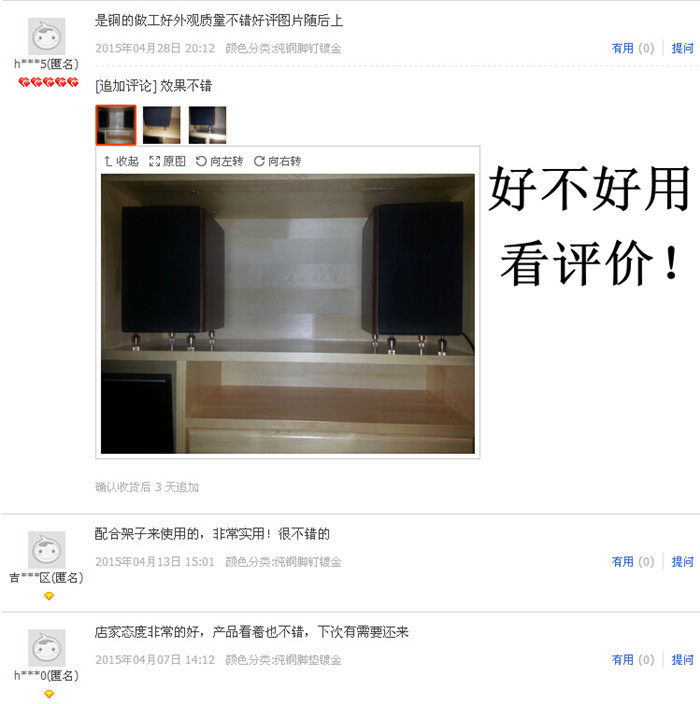Click avatar of user 吉***区
Screen dimensions: 700x704
(47, 550)
